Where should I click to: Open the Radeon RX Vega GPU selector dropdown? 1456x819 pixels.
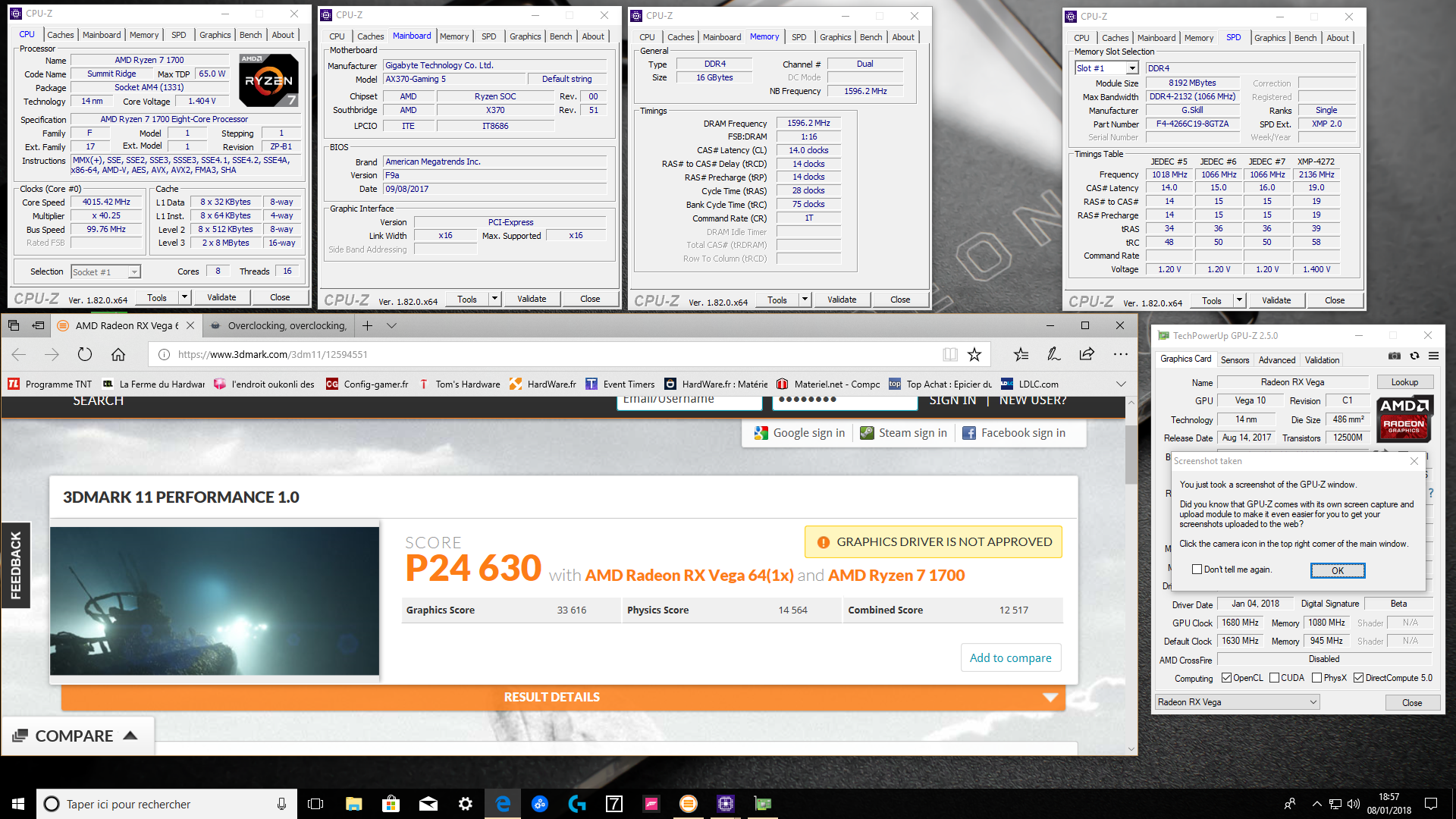click(x=1238, y=702)
